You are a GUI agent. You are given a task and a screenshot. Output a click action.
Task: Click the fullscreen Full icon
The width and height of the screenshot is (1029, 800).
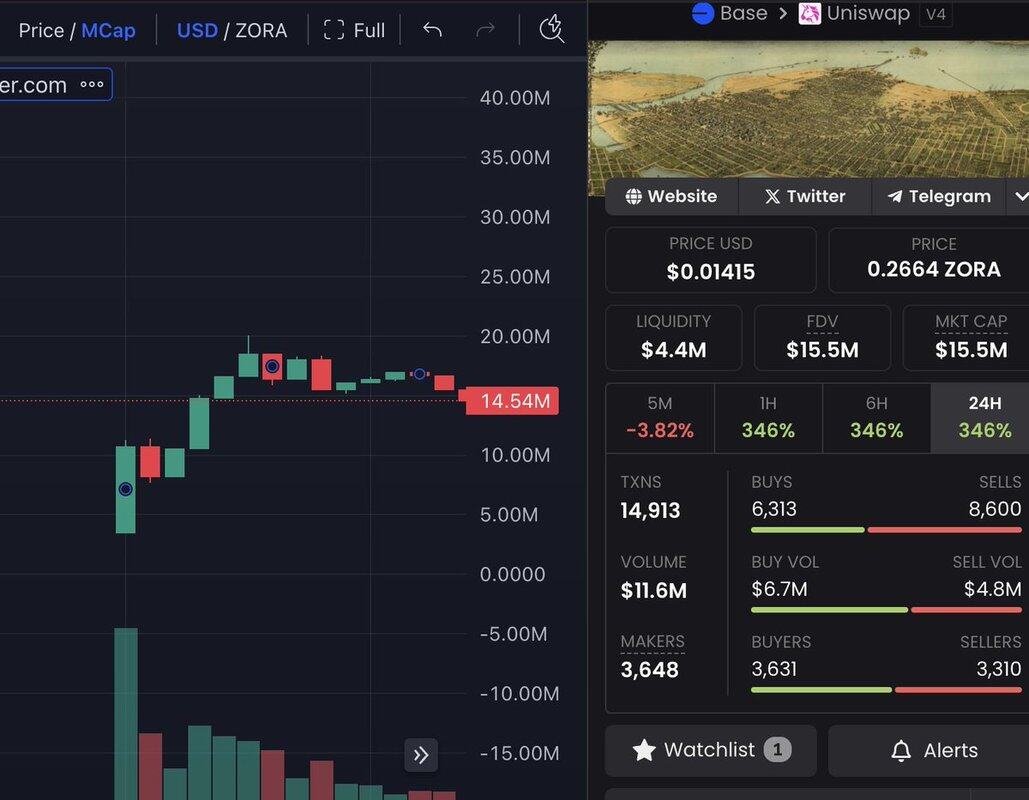334,30
